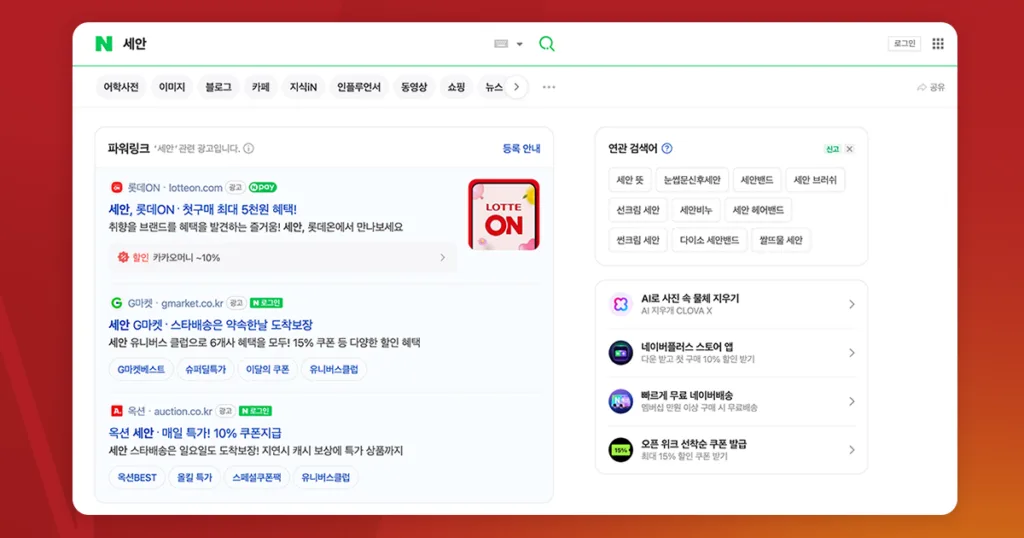The image size is (1024, 538).
Task: Click the N로그인 badge on G마켓 ad
Action: [266, 303]
